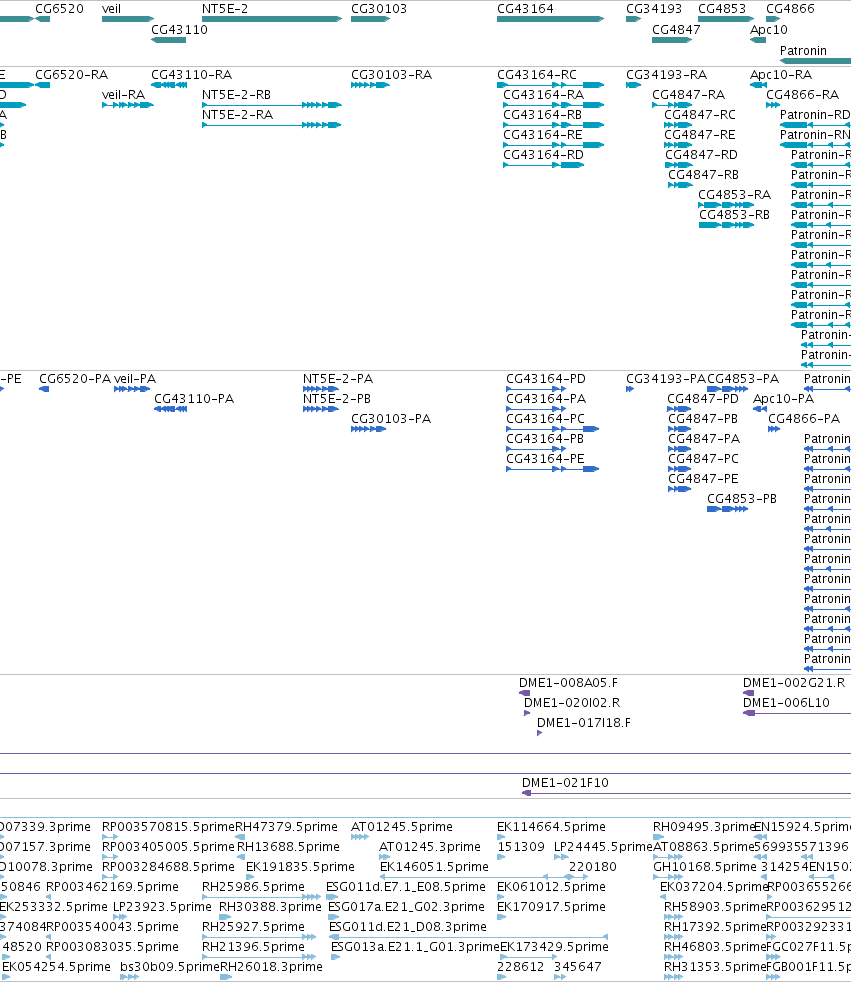851x982 pixels.
Task: Click clone end DME1-017I18.F
Action: 540,733
